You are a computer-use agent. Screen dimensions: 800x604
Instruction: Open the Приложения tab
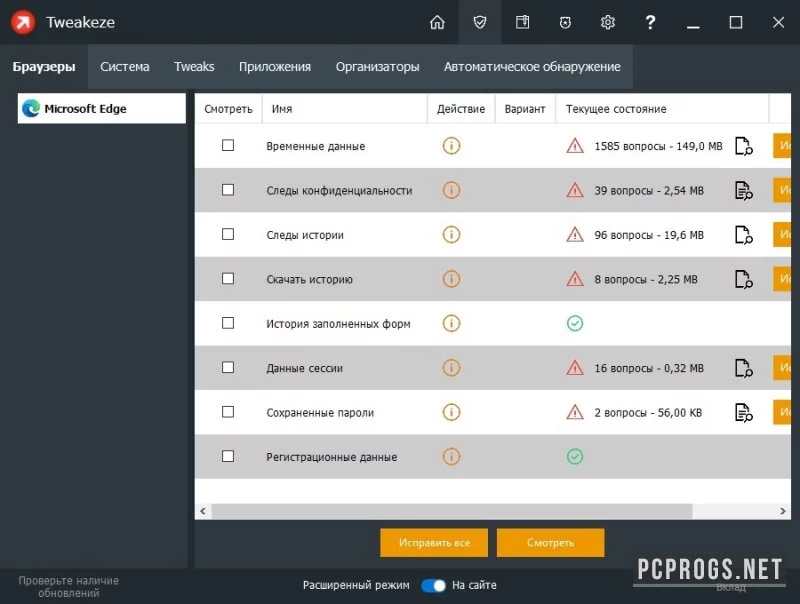(274, 67)
